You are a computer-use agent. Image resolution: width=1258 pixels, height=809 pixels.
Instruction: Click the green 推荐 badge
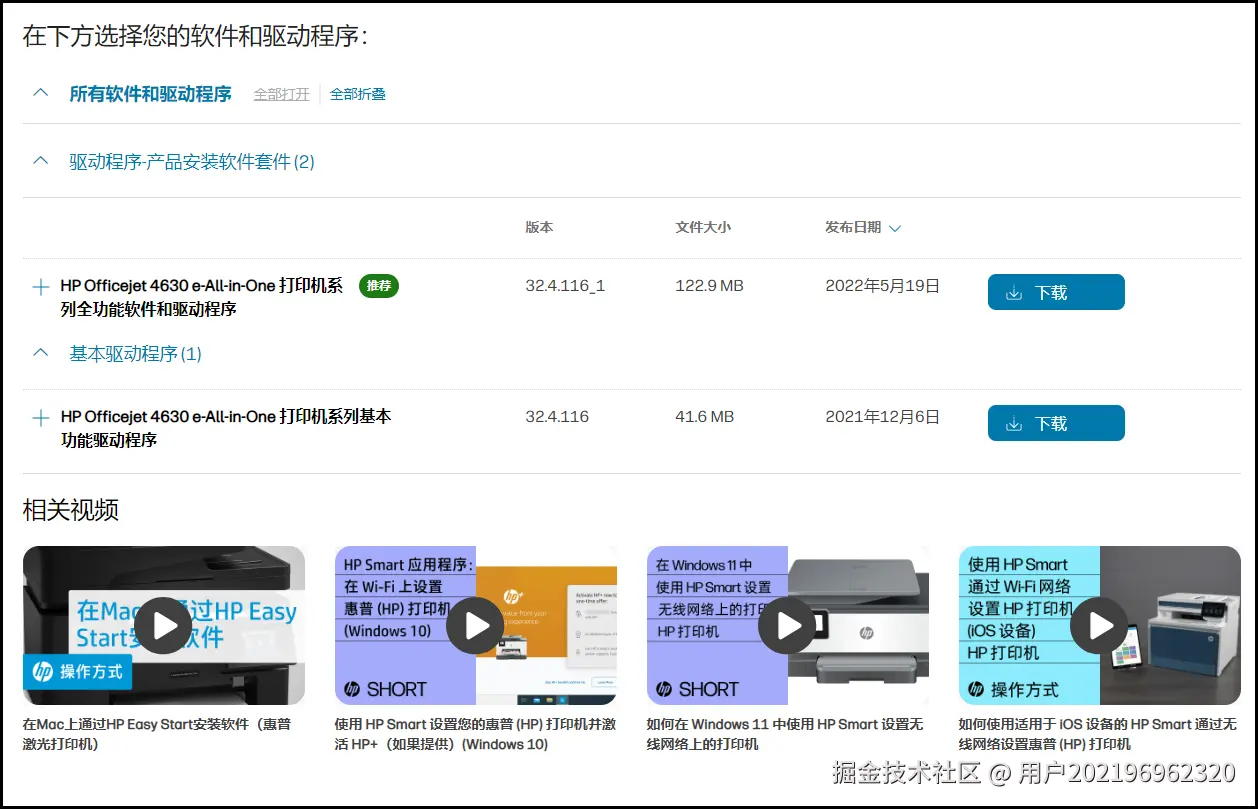[379, 286]
